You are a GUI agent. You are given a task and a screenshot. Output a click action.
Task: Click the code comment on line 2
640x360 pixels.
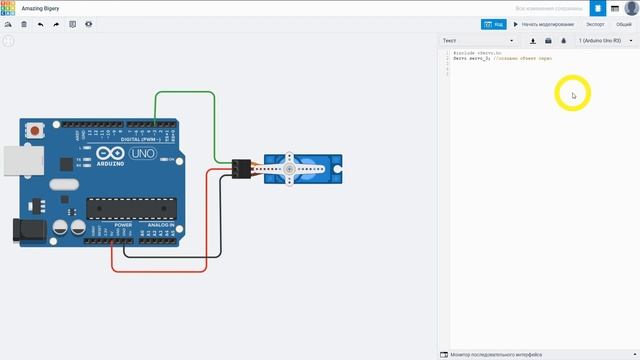click(523, 58)
